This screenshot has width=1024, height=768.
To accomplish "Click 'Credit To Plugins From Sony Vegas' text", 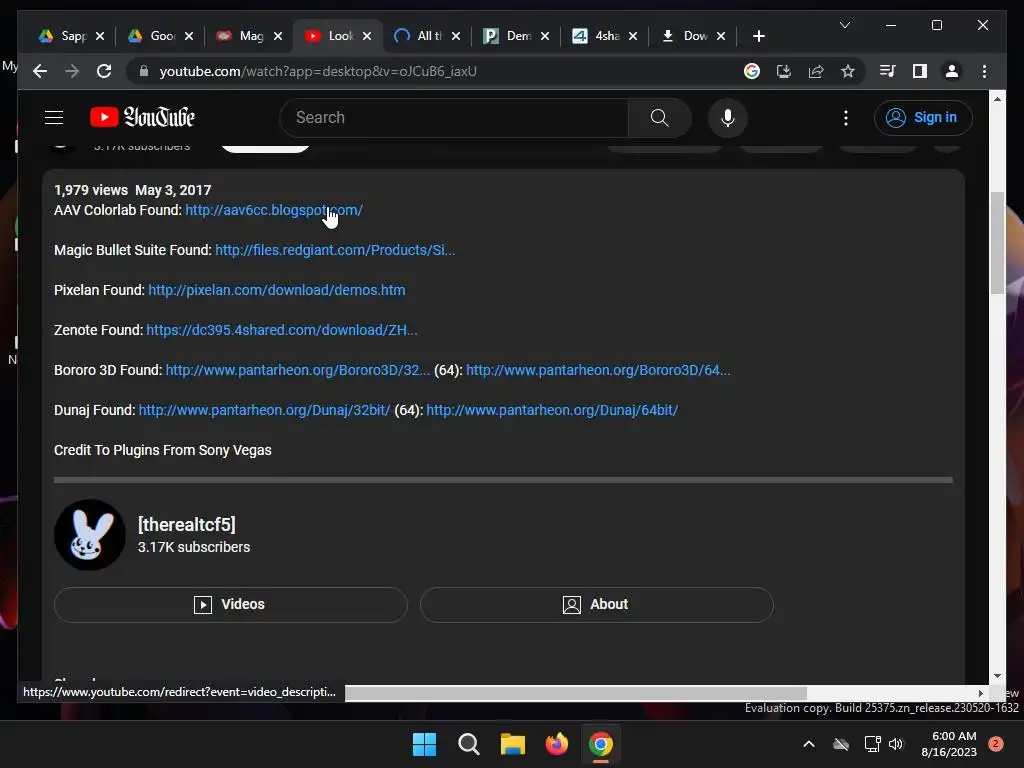I will tap(163, 450).
